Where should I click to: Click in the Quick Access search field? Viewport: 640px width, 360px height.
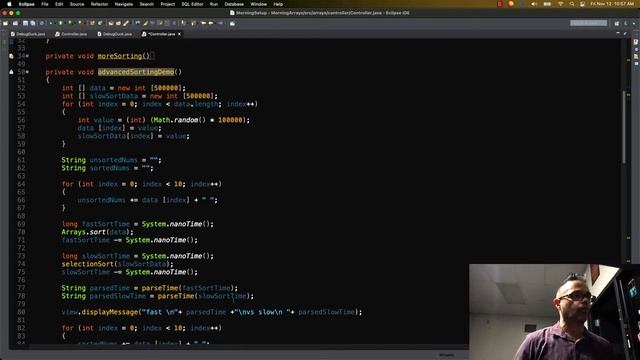pos(589,23)
